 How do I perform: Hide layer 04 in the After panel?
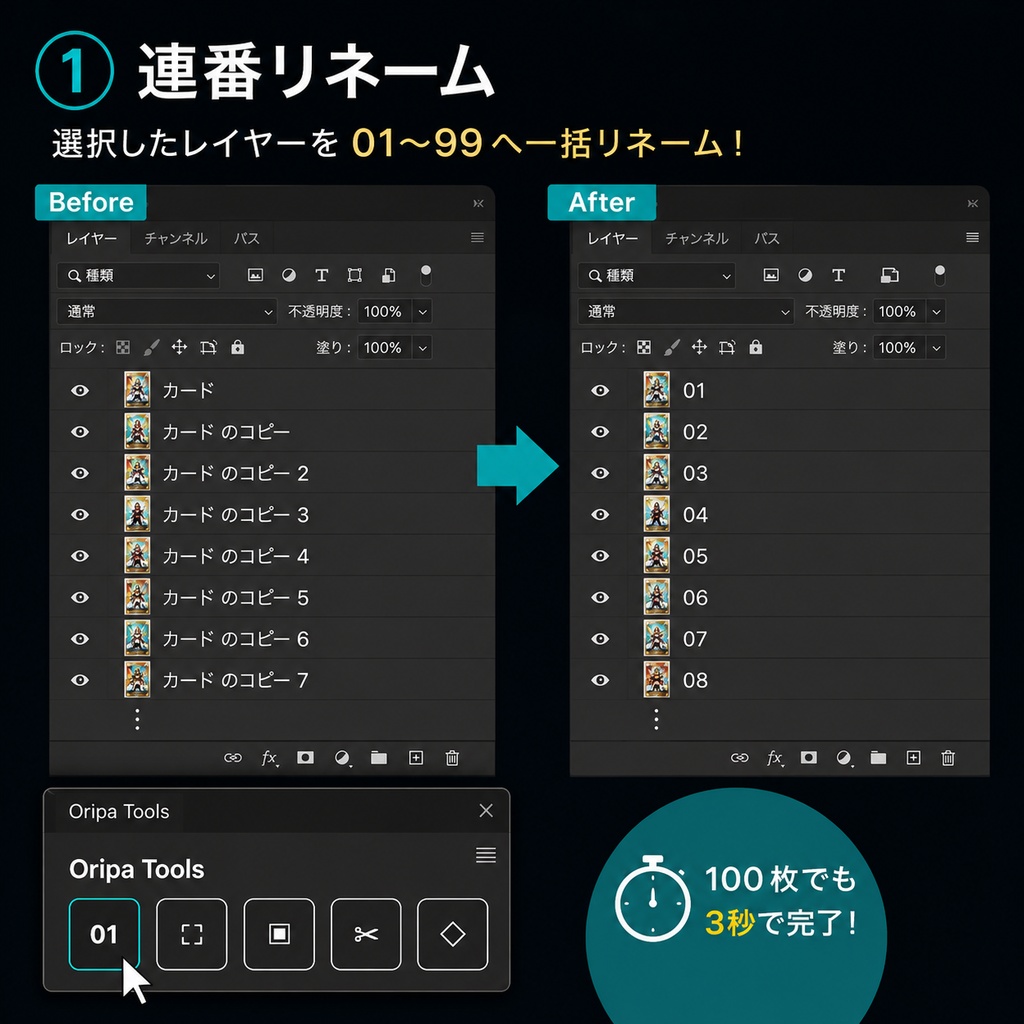pos(600,515)
